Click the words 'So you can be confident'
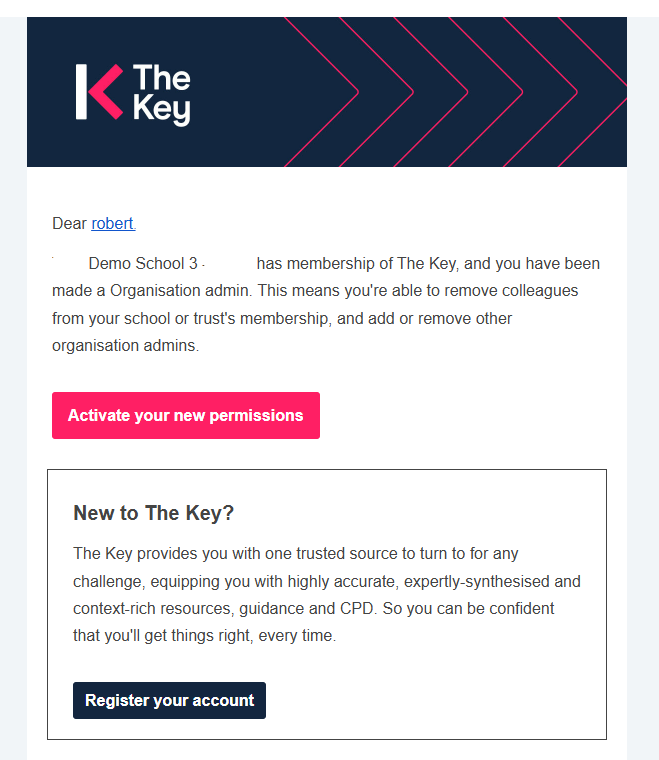 coord(468,608)
